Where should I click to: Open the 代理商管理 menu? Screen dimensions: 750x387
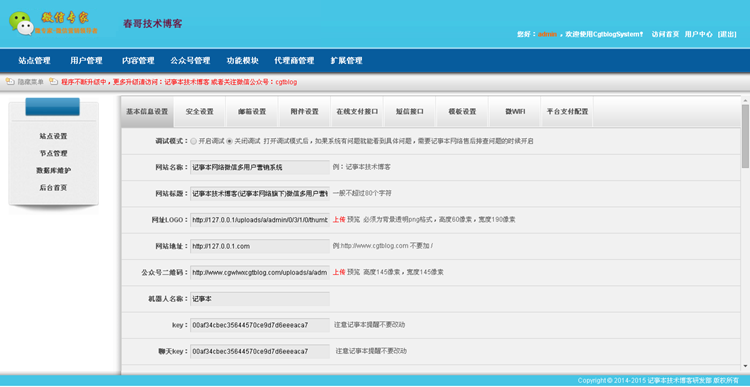294,61
